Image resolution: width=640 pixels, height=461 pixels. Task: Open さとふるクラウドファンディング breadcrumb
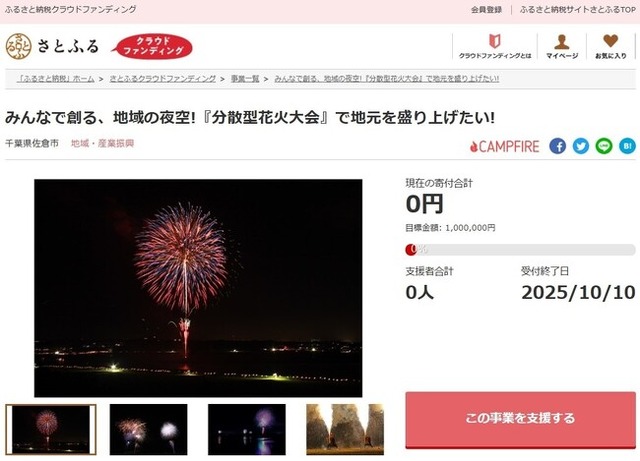[x=162, y=78]
